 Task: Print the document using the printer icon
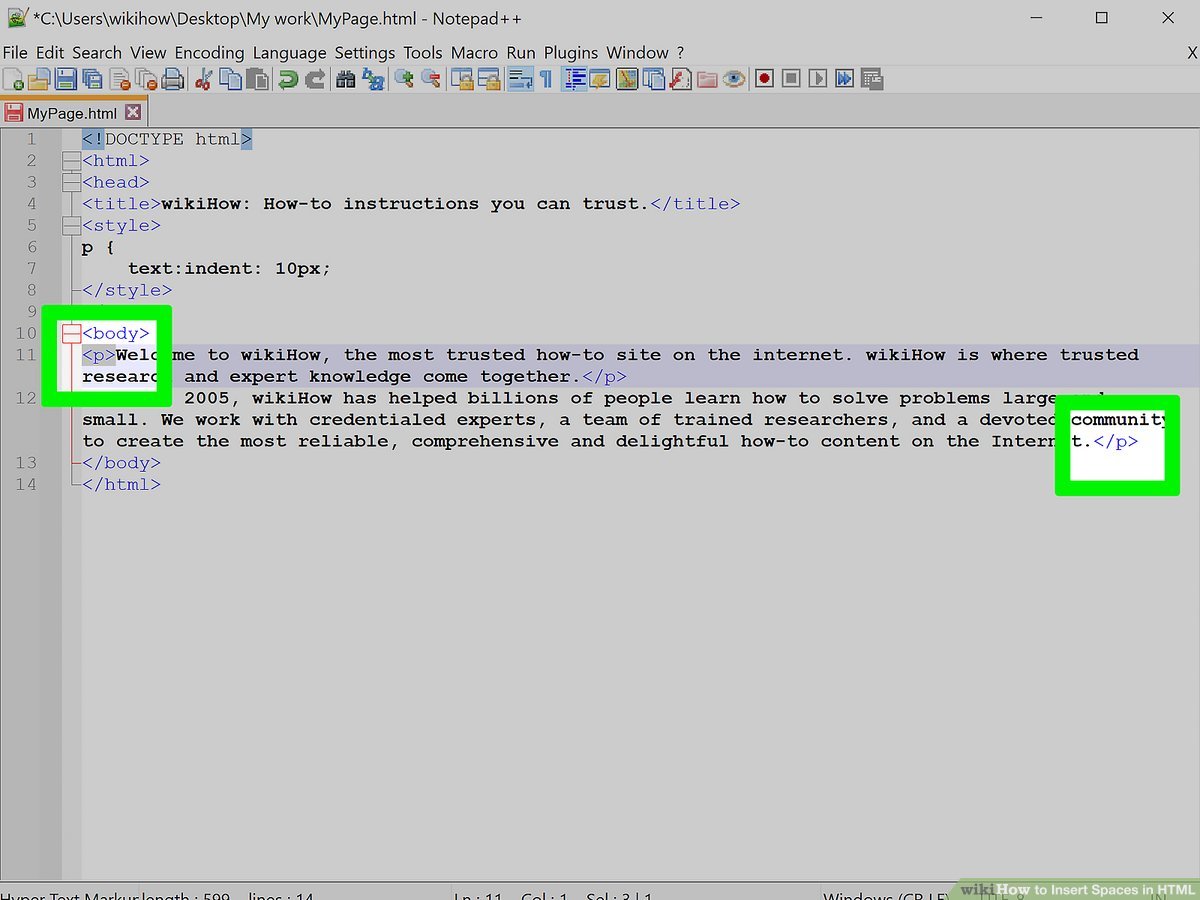pos(173,79)
